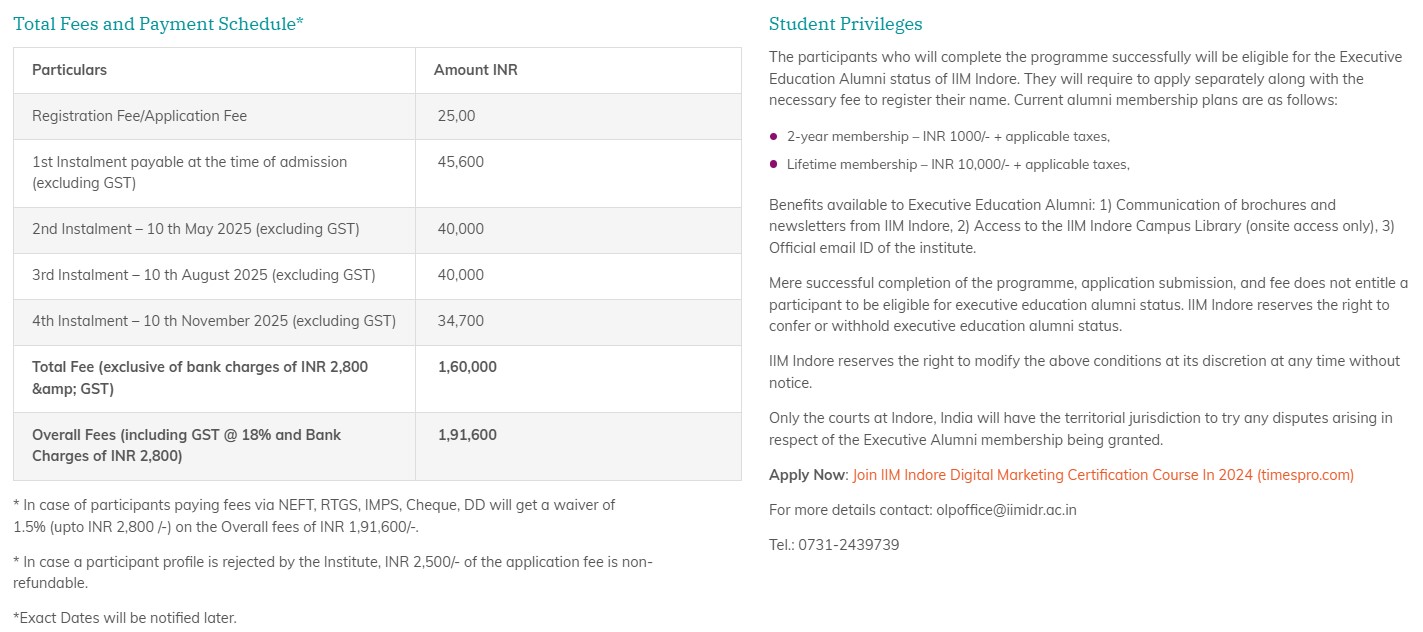
Task: Click the bold Apply Now label
Action: click(x=807, y=475)
